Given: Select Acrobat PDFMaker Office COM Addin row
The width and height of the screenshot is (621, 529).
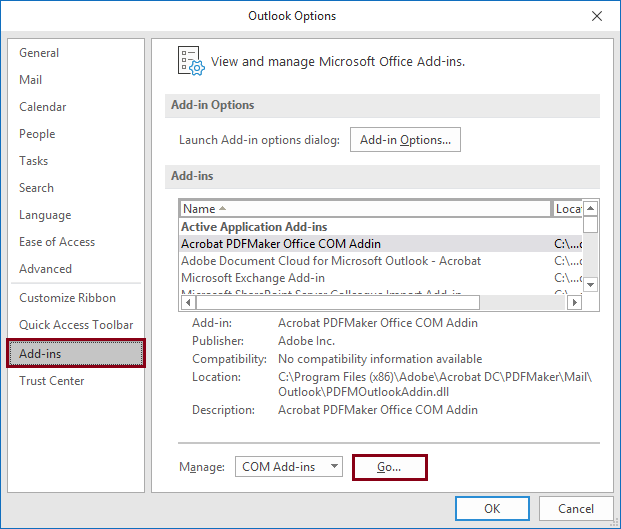Looking at the screenshot, I should [381, 244].
